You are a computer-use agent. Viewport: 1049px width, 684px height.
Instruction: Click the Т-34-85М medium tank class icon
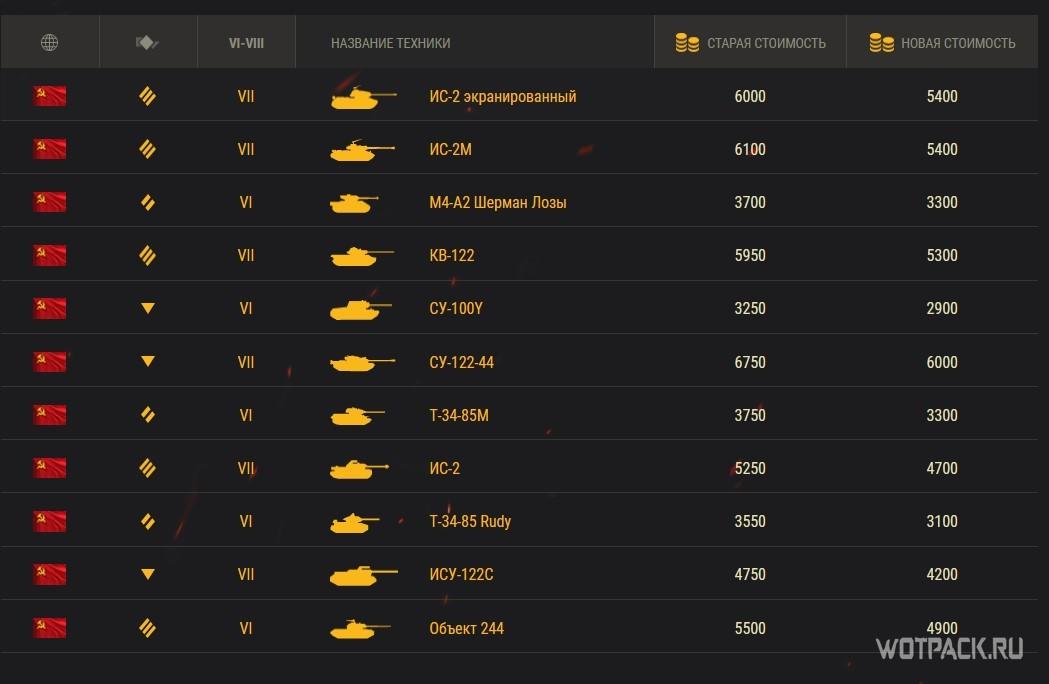[x=148, y=415]
